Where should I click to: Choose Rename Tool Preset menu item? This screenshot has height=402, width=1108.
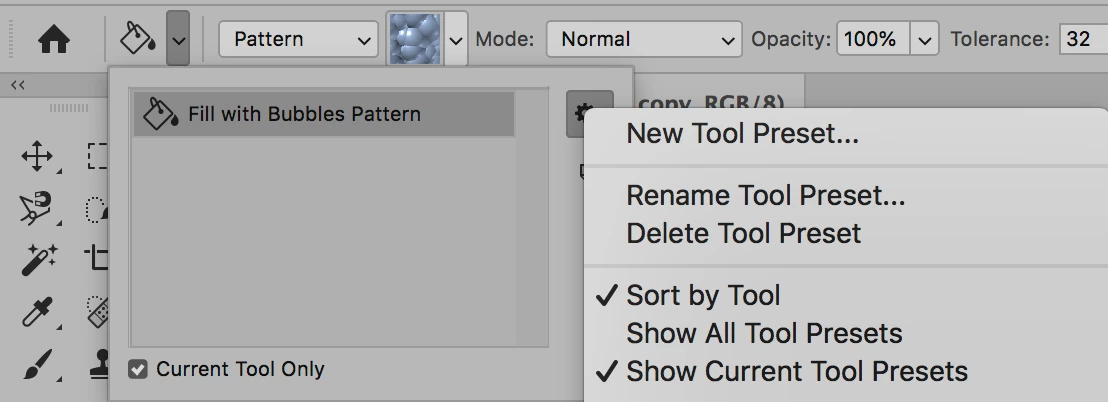(765, 196)
